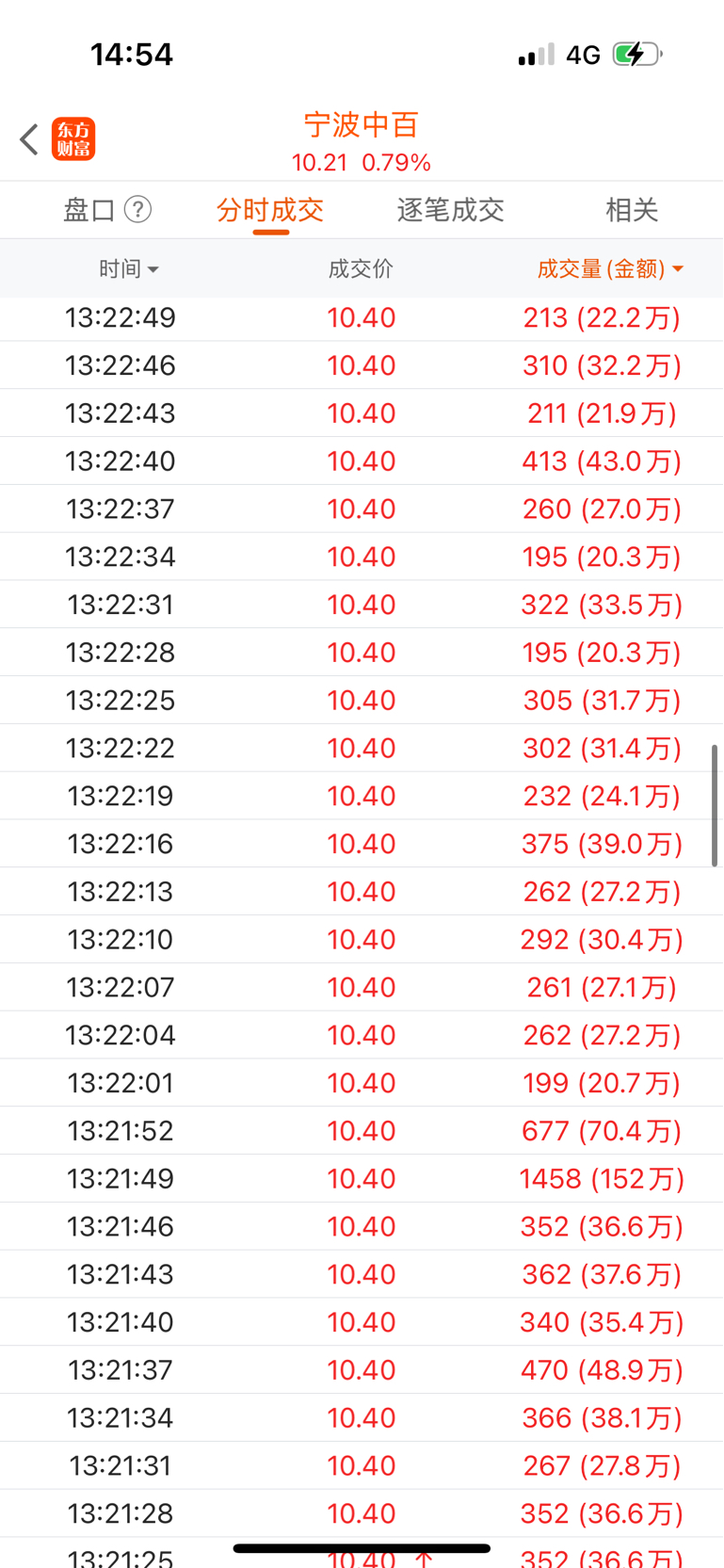Tap the question mark help icon beside 盘口

tap(137, 209)
